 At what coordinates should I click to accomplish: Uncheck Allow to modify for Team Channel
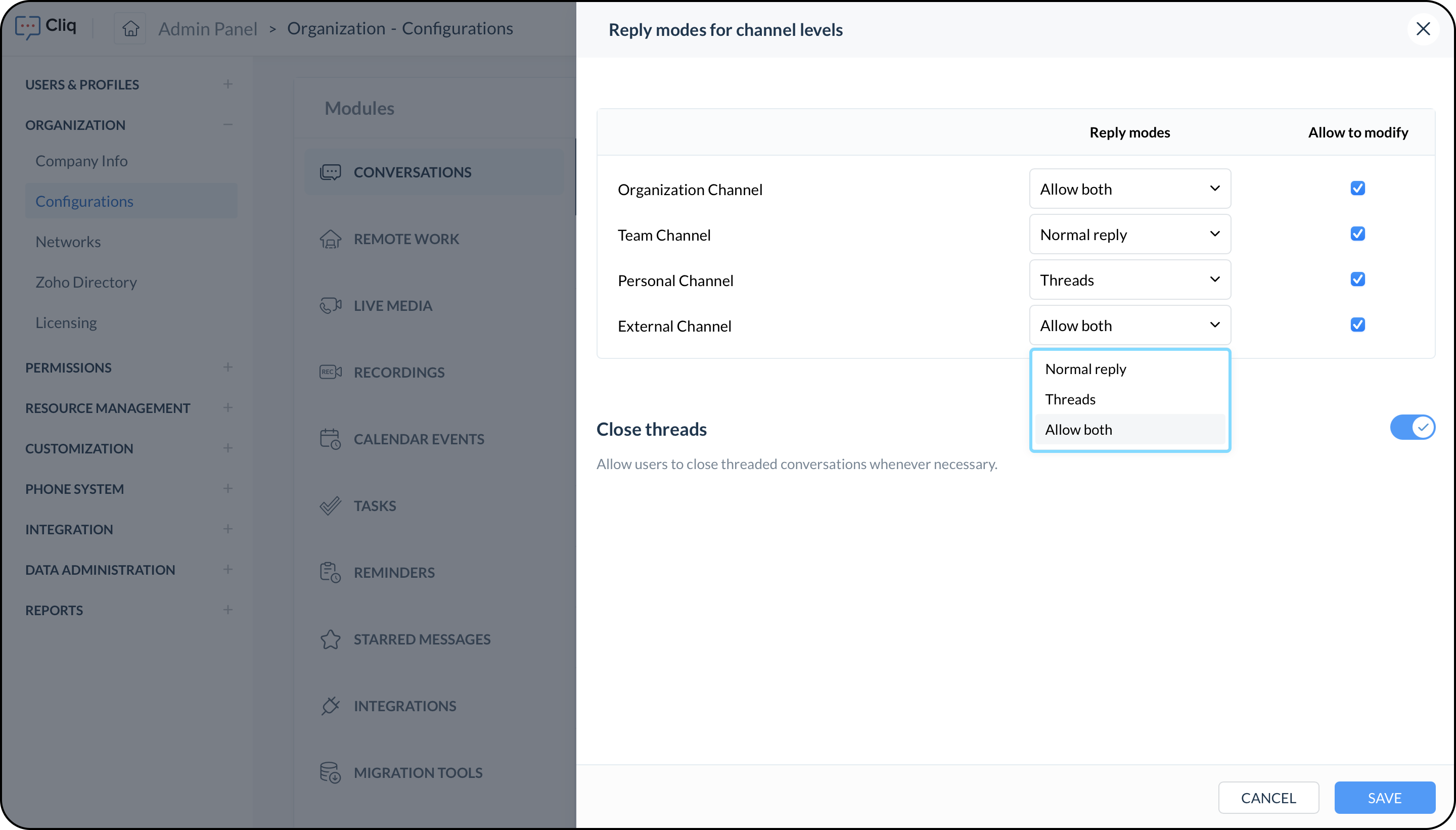coord(1357,234)
